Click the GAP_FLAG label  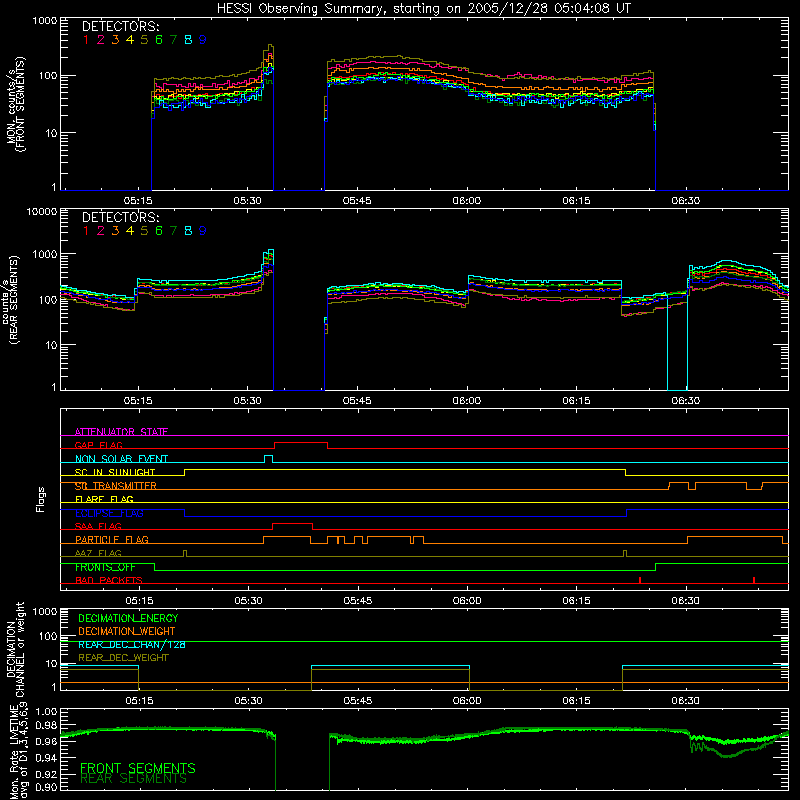[98, 445]
